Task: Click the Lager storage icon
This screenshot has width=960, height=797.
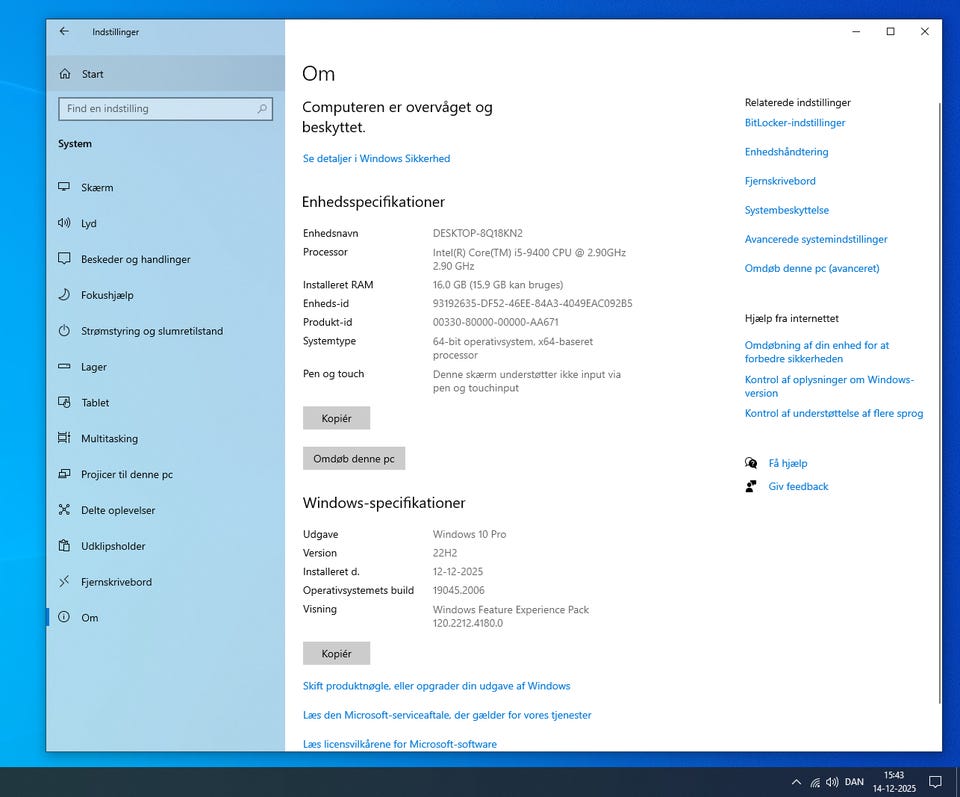Action: 64,366
